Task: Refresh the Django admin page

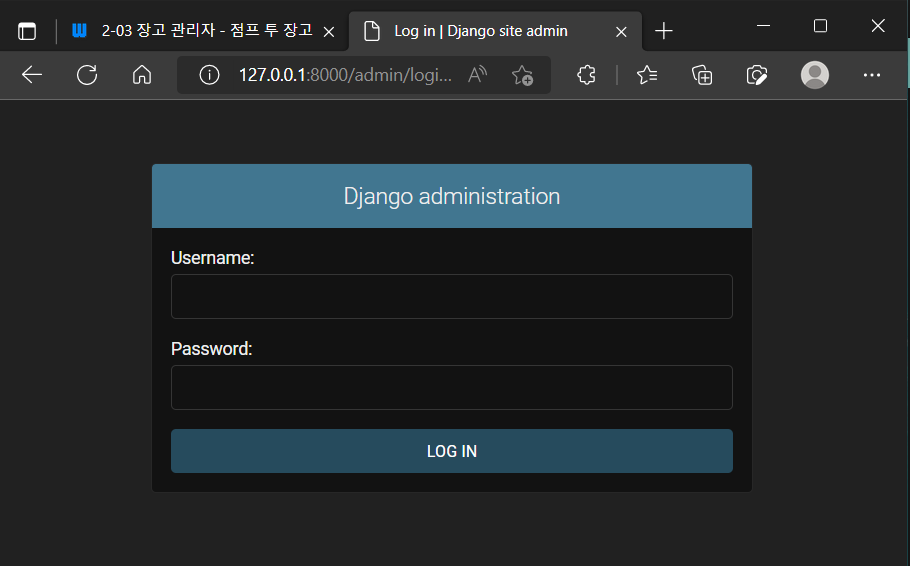Action: 87,75
